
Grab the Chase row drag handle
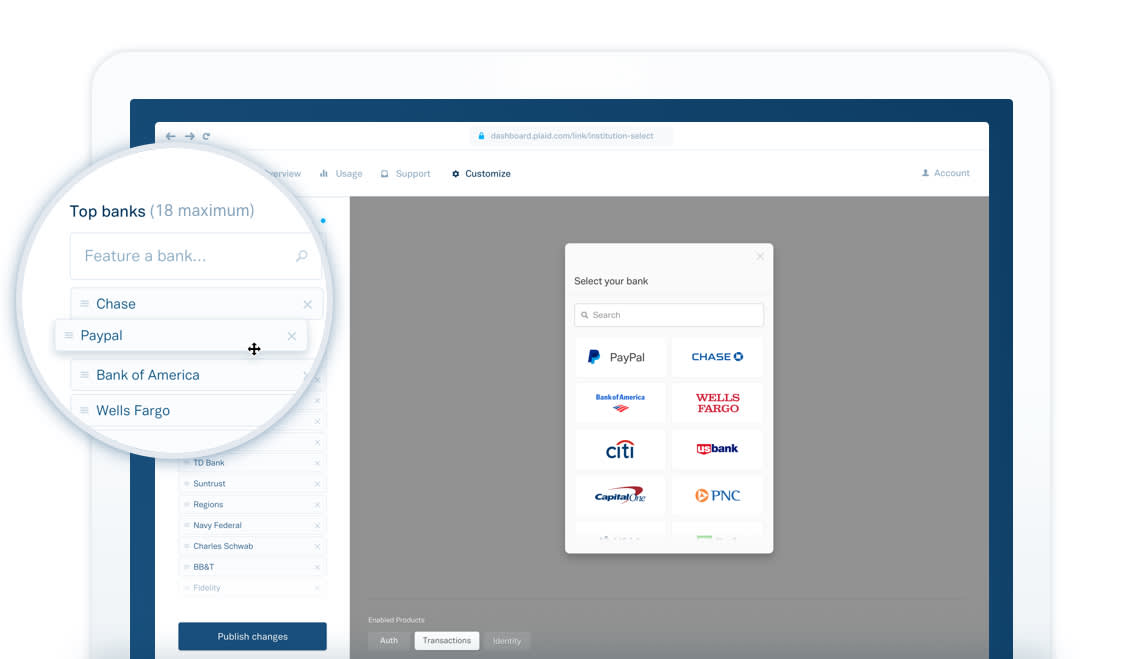click(x=85, y=304)
